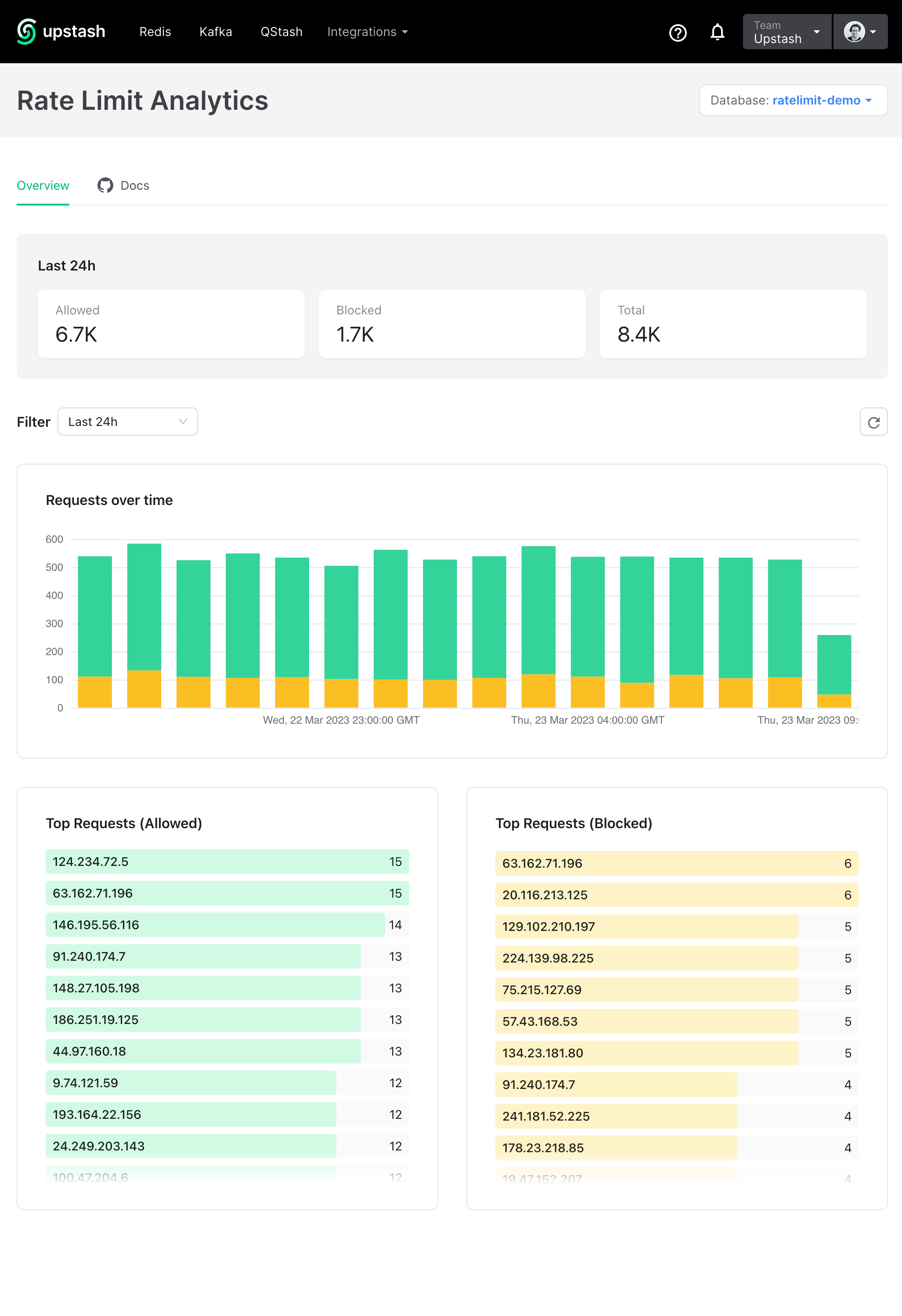Click the Blocked 1.7K stat card
Image resolution: width=902 pixels, height=1316 pixels.
451,323
